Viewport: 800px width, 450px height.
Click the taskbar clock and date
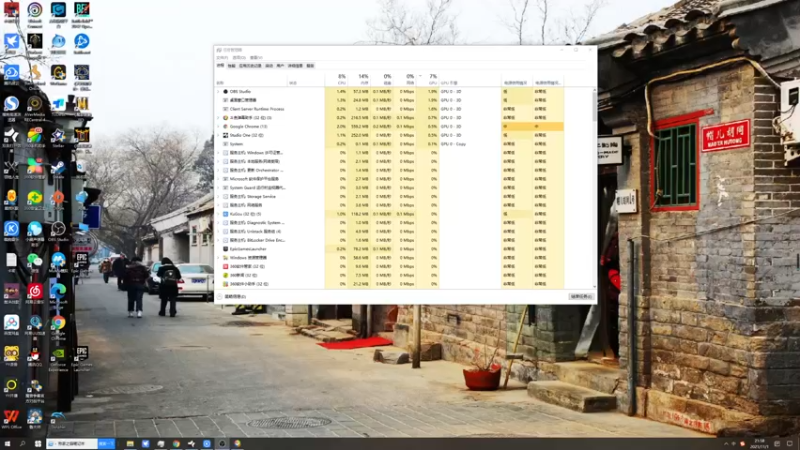click(x=759, y=444)
